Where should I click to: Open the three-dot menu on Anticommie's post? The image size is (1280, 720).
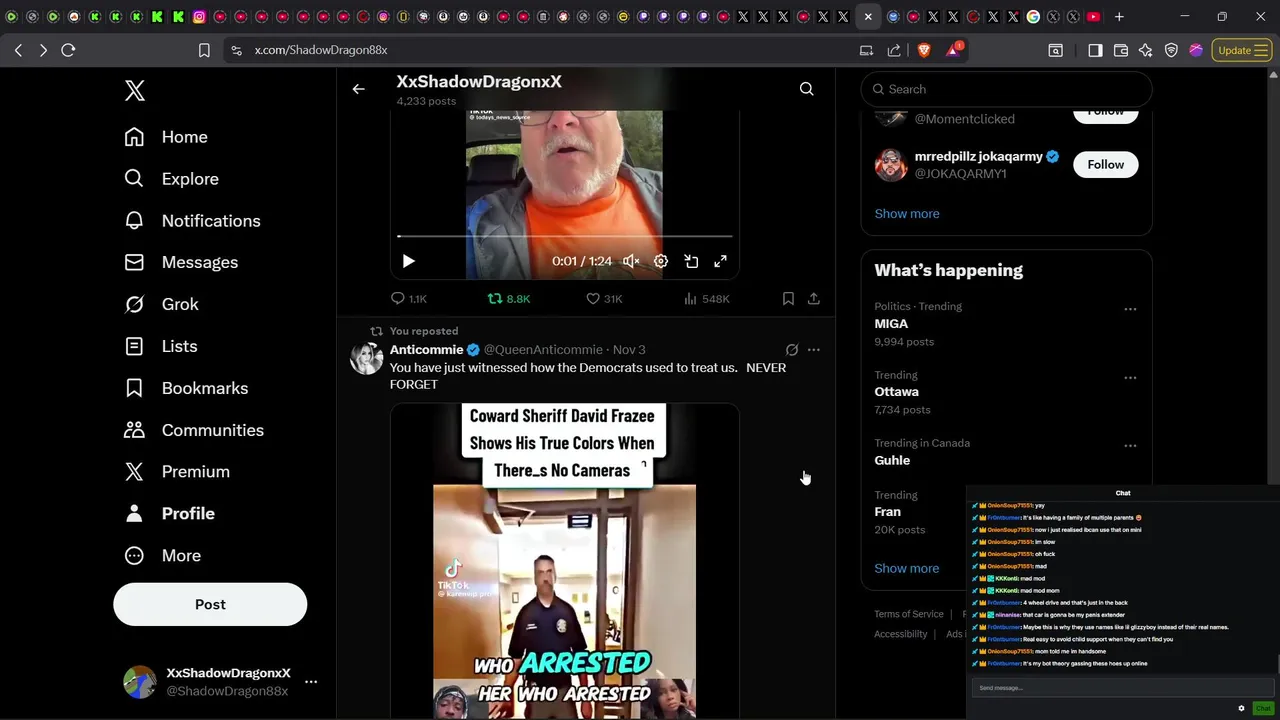pyautogui.click(x=814, y=350)
